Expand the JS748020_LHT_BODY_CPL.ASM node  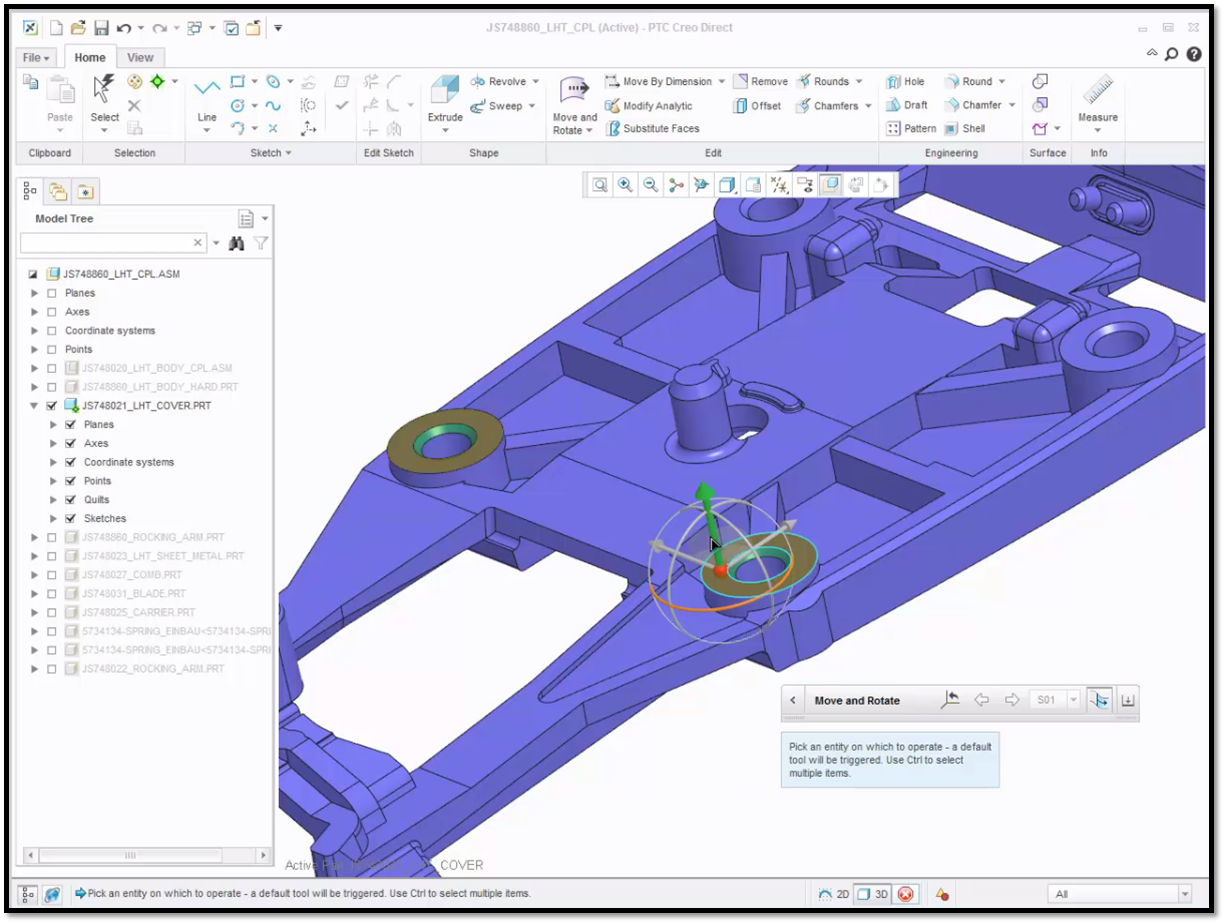tap(35, 368)
